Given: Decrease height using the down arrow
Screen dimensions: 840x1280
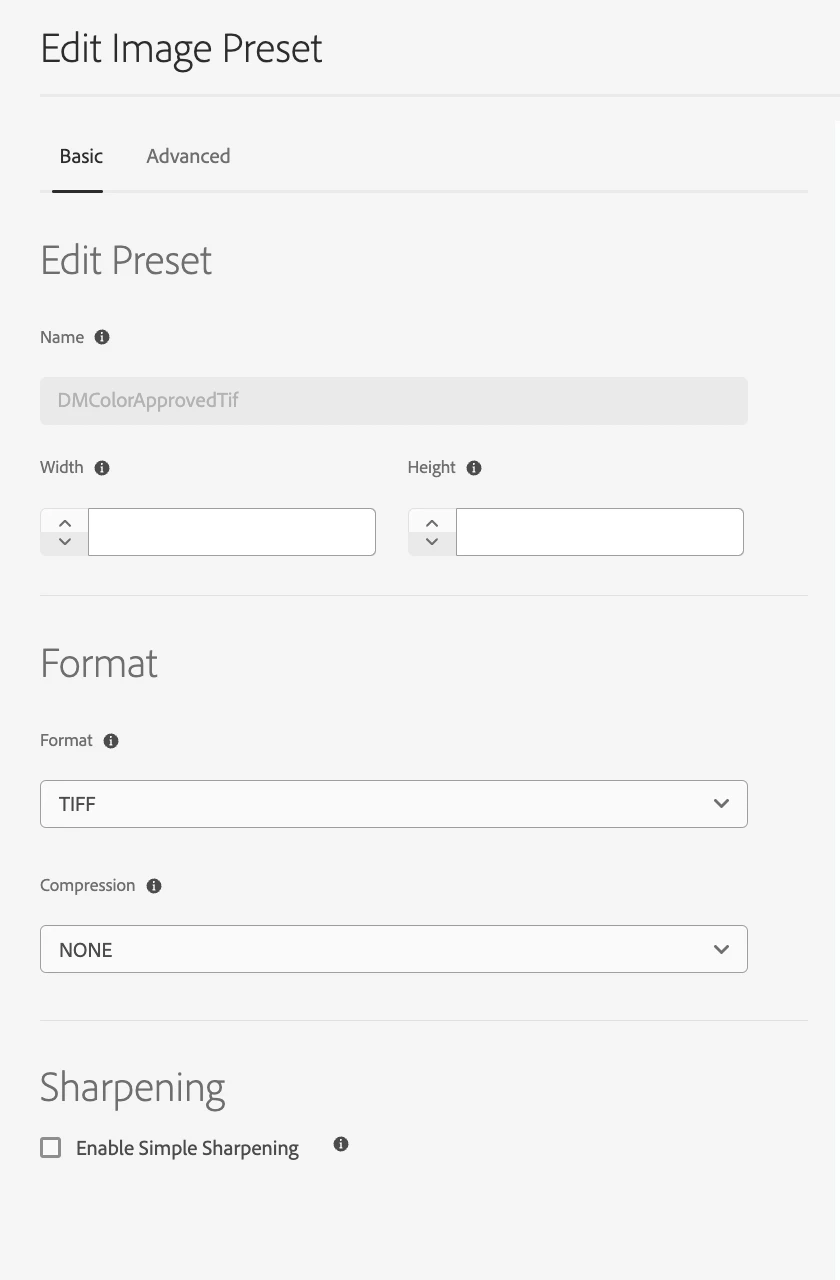Looking at the screenshot, I should click(x=432, y=542).
